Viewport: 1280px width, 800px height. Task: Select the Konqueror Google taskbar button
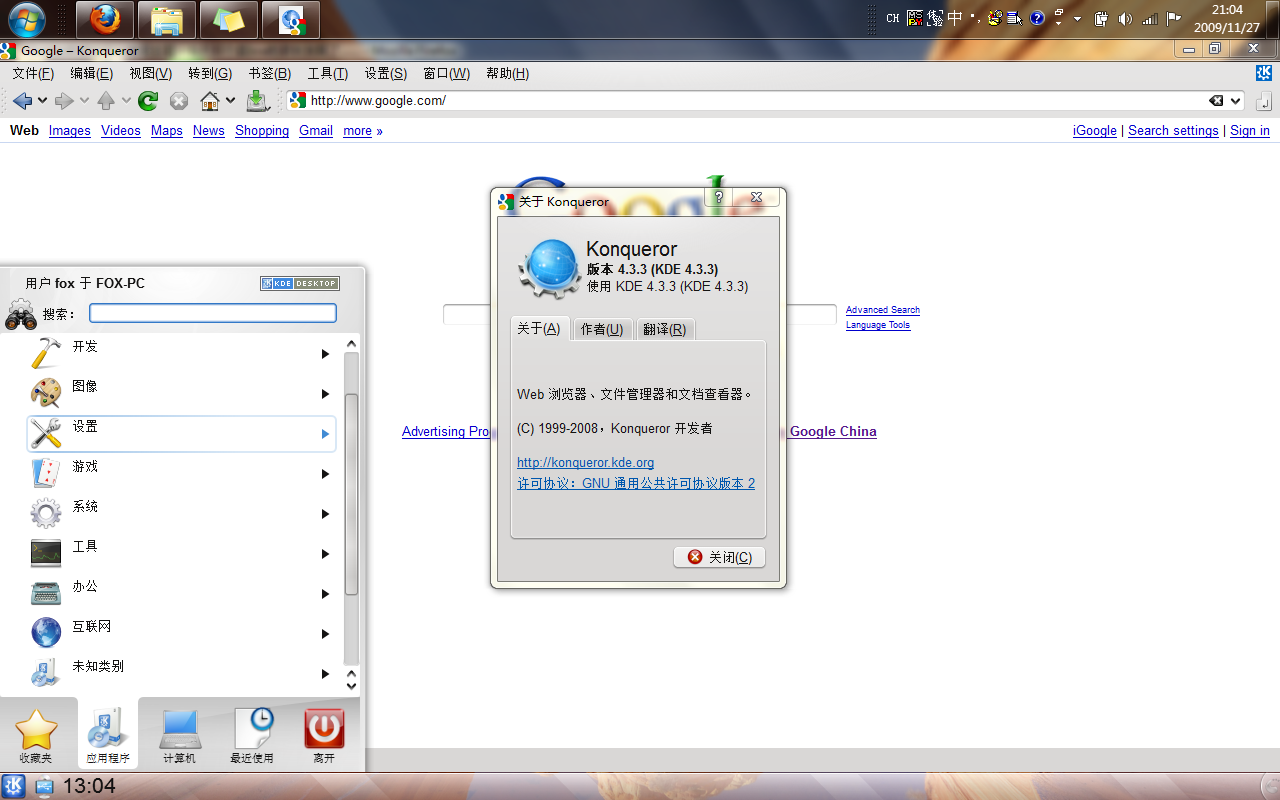click(x=291, y=19)
